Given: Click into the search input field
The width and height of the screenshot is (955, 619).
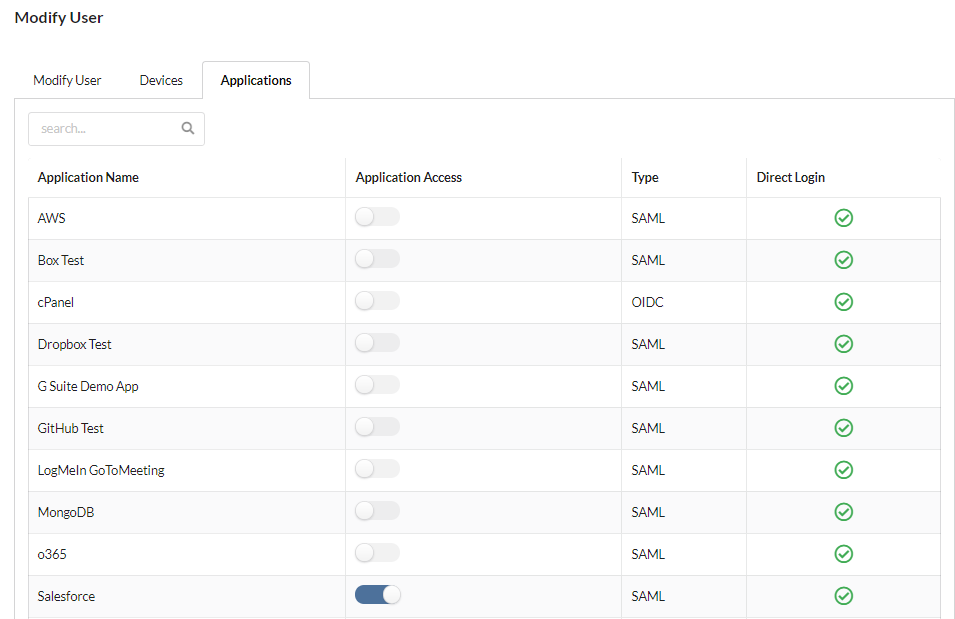Looking at the screenshot, I should (x=116, y=129).
